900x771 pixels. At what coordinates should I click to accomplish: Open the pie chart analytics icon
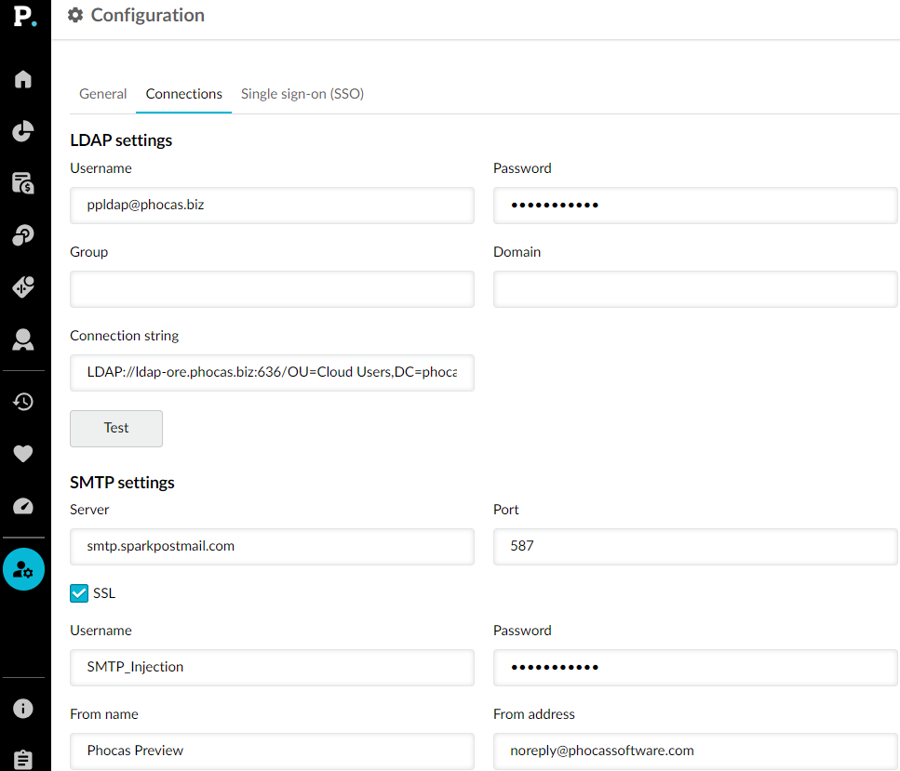(23, 131)
